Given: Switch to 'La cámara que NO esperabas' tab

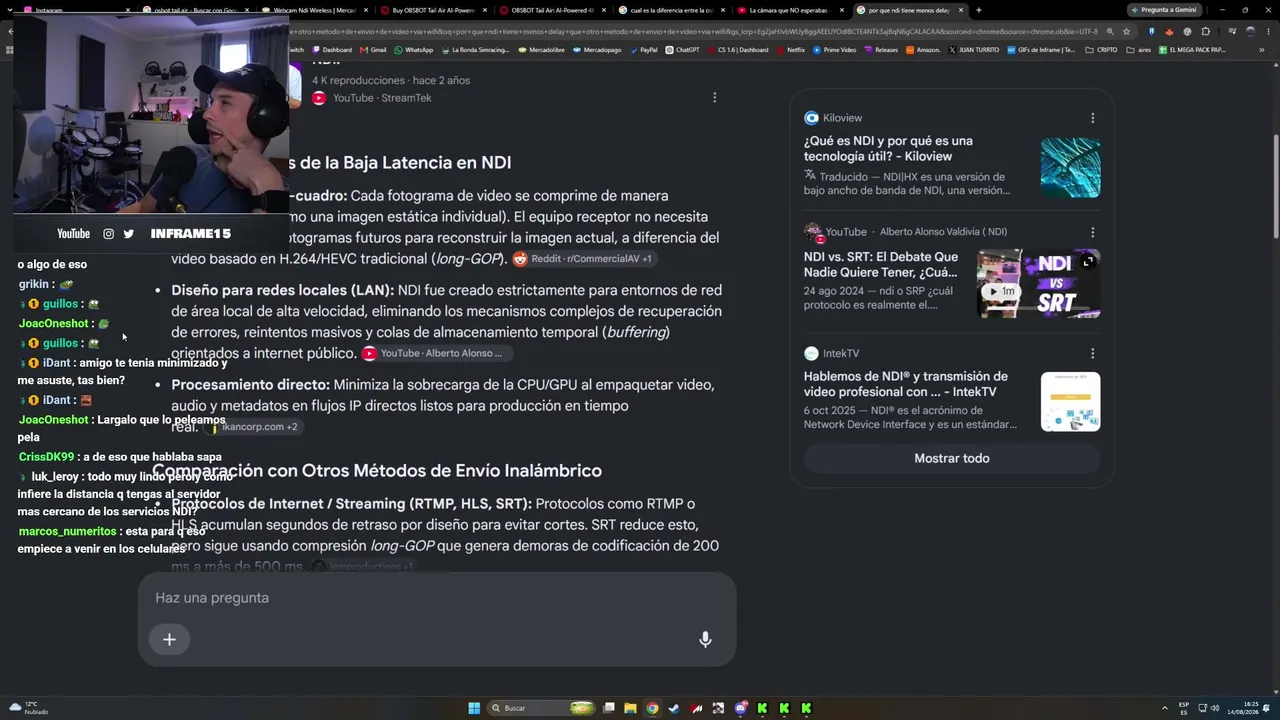Looking at the screenshot, I should pos(792,10).
